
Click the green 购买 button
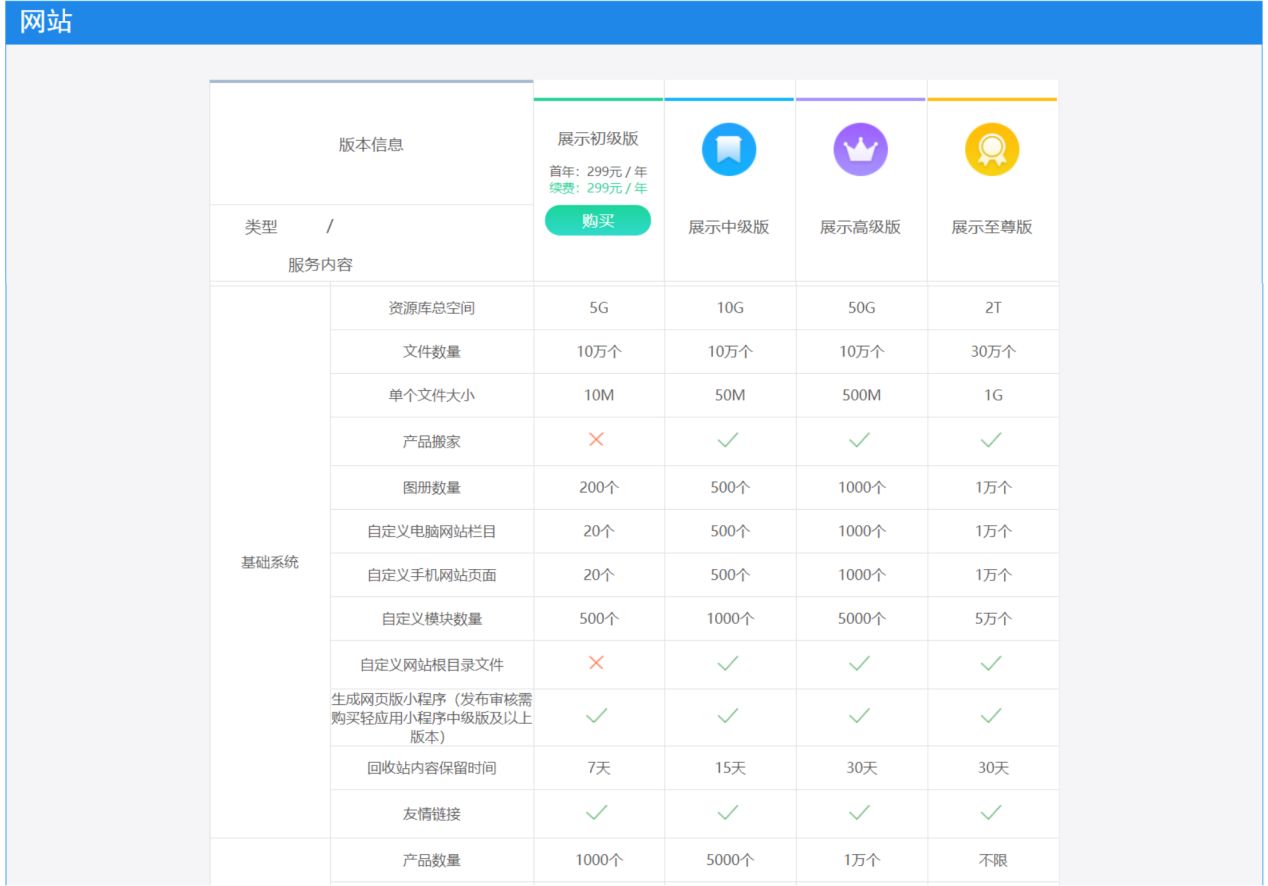[x=597, y=220]
